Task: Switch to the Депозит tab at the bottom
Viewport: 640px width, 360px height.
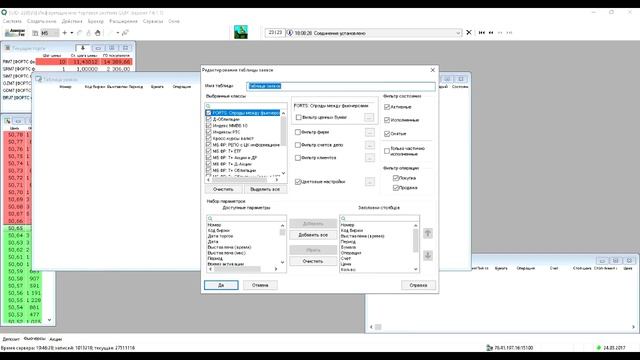Action: coord(11,339)
